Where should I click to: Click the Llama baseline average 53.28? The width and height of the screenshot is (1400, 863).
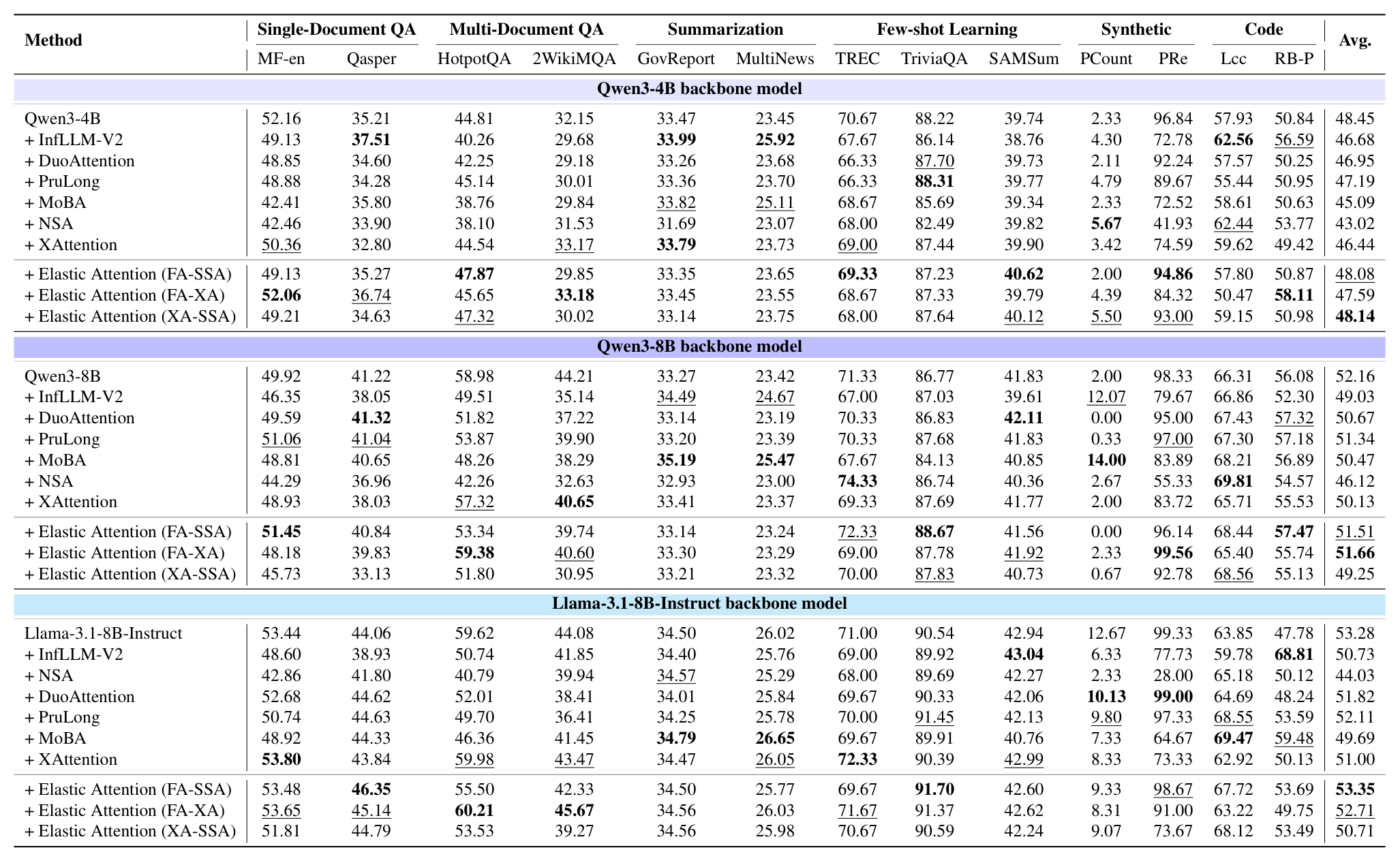pos(1355,633)
